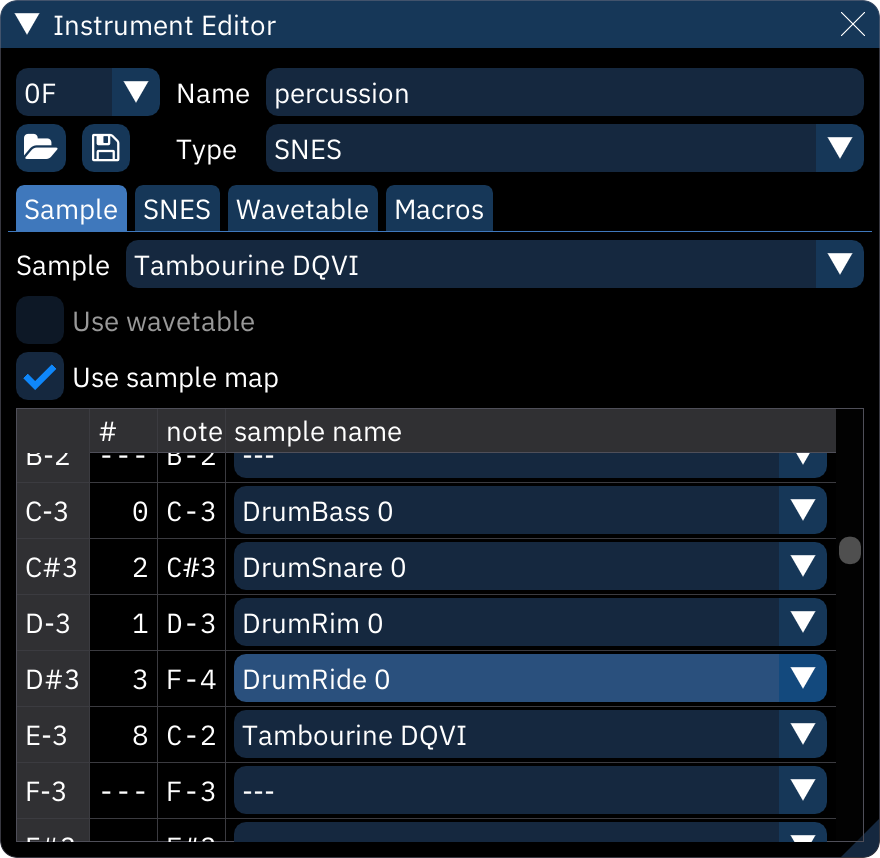Open the Tambourine DQVI row dropdown arrow

tap(804, 735)
